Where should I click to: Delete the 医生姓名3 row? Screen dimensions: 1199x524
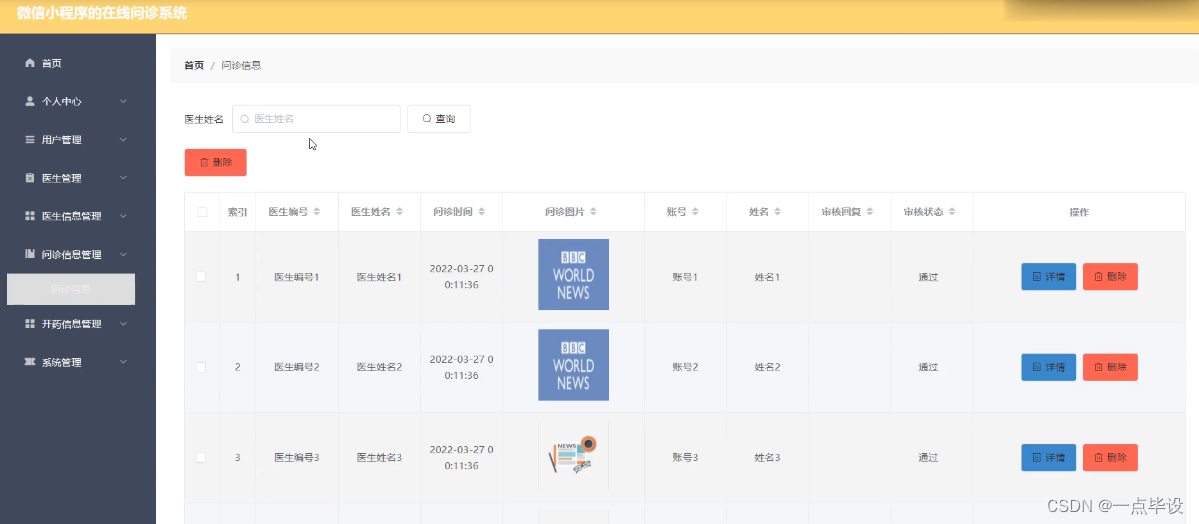click(1110, 457)
